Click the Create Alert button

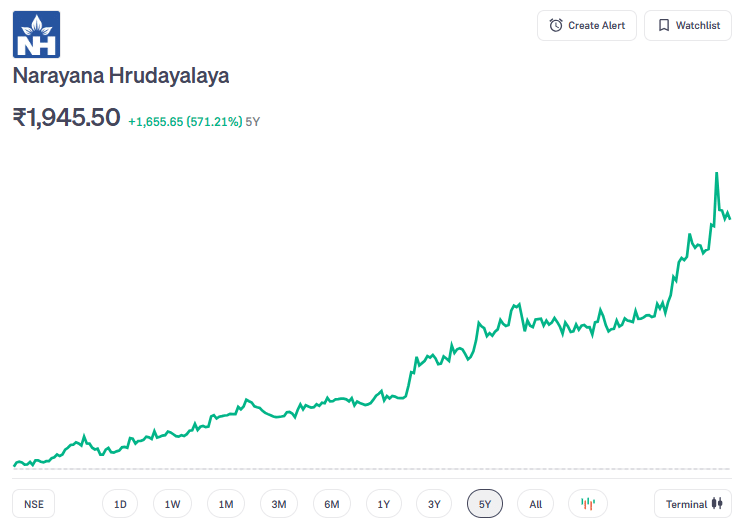click(x=587, y=26)
